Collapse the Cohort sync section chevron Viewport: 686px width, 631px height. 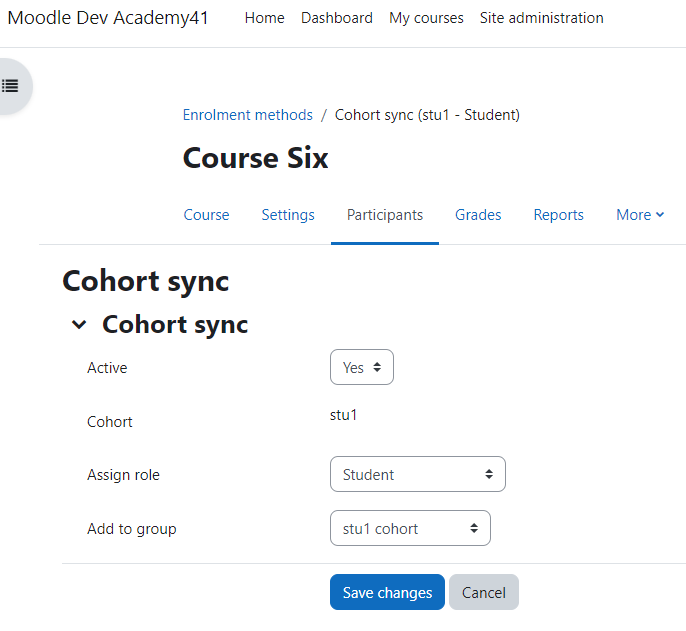point(79,325)
